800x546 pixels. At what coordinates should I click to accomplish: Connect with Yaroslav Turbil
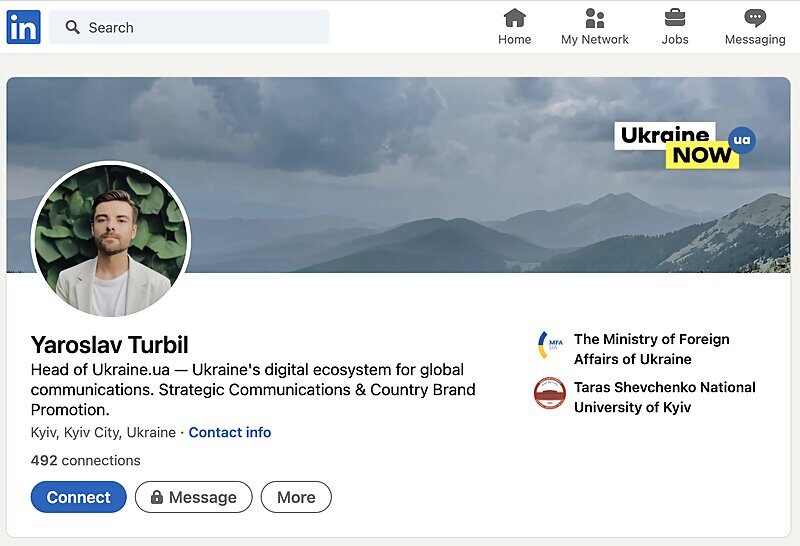pyautogui.click(x=79, y=497)
